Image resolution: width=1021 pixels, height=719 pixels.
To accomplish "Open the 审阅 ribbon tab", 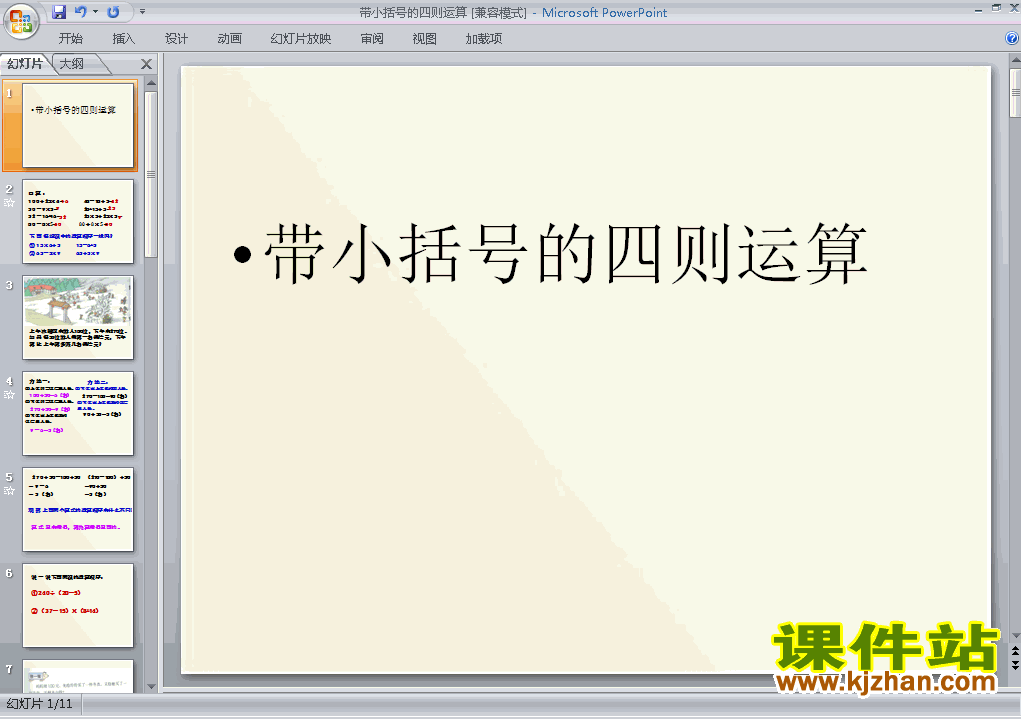I will point(372,39).
